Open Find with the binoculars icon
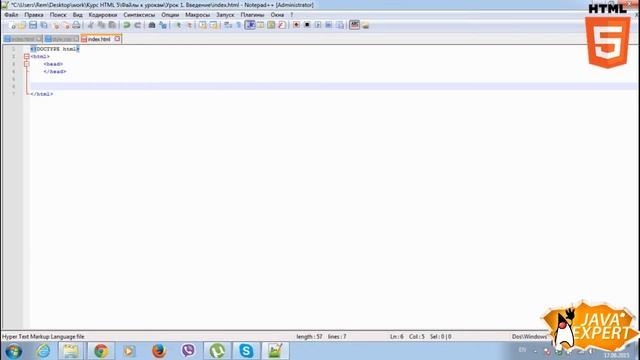Image resolution: width=640 pixels, height=360 pixels. coord(151,25)
